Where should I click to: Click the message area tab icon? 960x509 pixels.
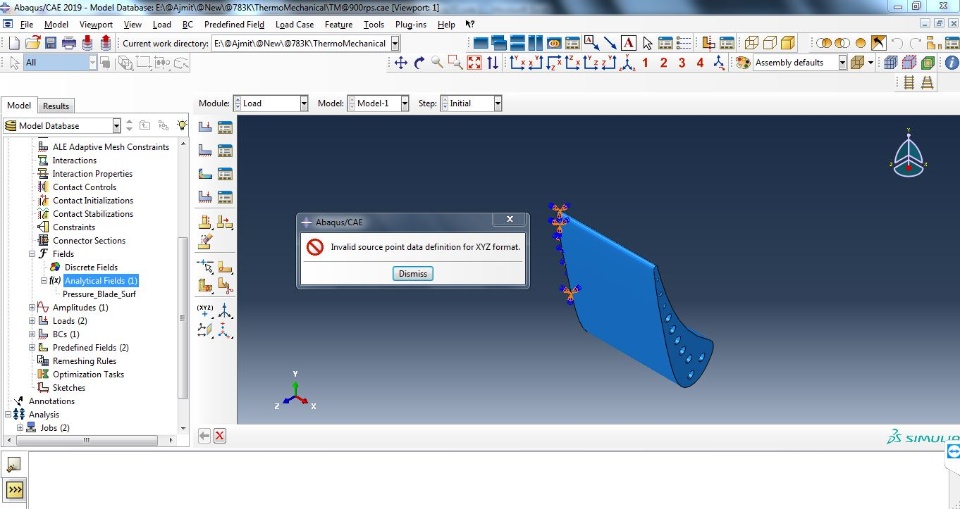coord(13,466)
